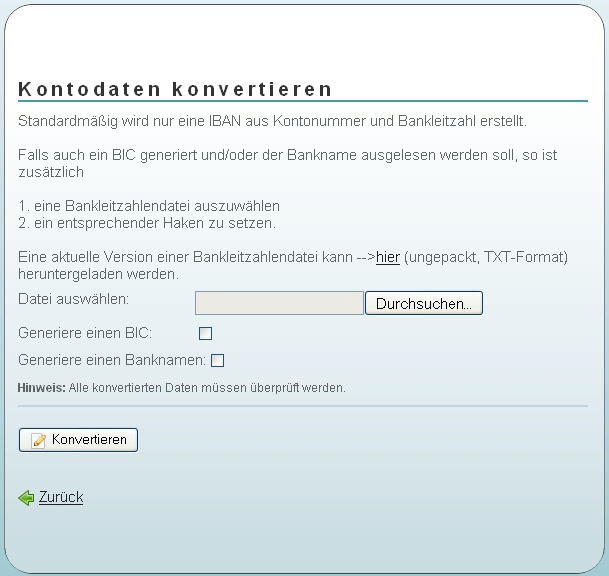Click the paragraph starting with 'Standardmäßig wird'
Viewport: 609px width, 576px height.
[272, 121]
